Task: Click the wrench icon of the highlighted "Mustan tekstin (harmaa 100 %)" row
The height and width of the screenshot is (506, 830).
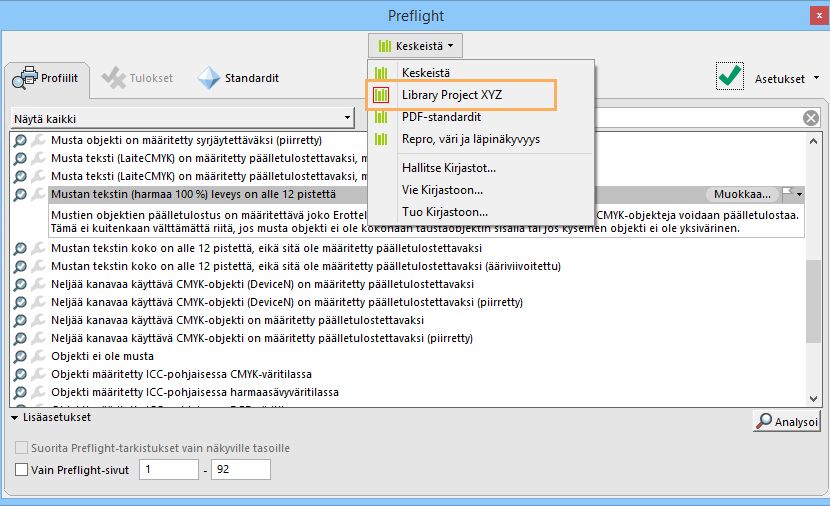Action: pos(38,194)
